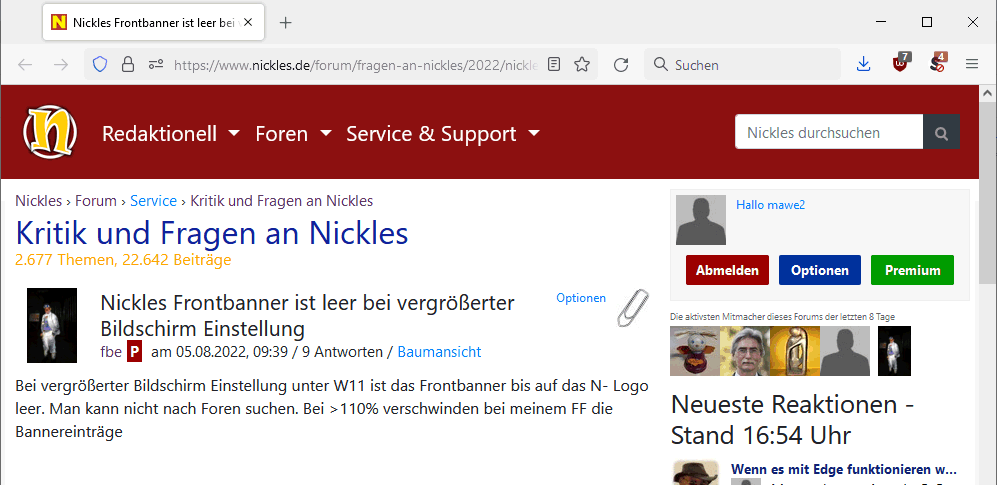The height and width of the screenshot is (485, 997).
Task: Click the doll avatar in active members
Action: coord(695,351)
